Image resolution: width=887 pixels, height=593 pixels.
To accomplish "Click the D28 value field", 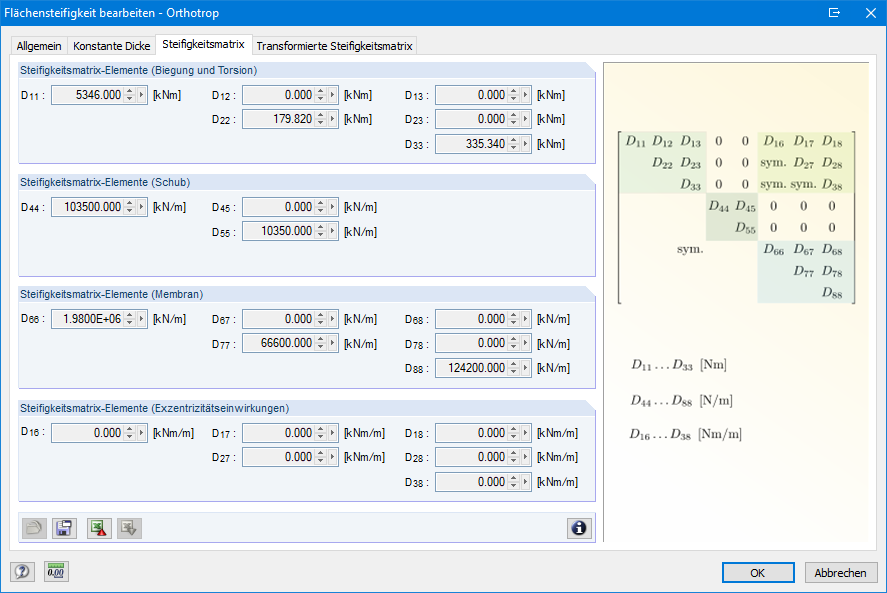I will pos(472,457).
